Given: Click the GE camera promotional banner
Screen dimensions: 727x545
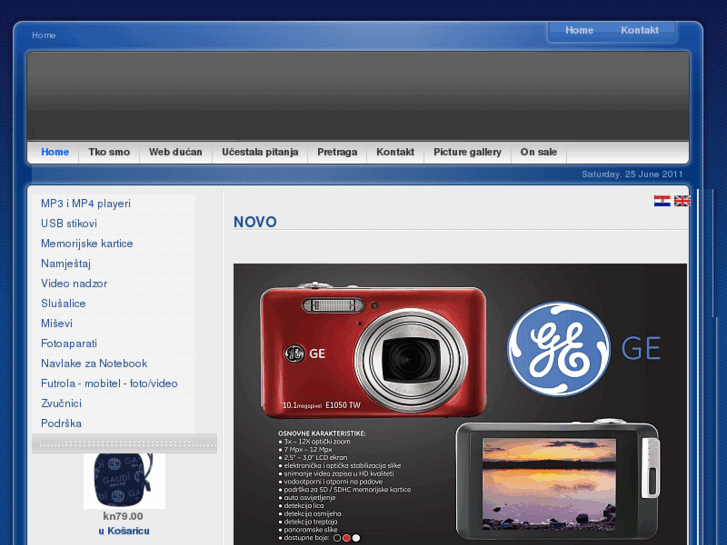Looking at the screenshot, I should (460, 404).
